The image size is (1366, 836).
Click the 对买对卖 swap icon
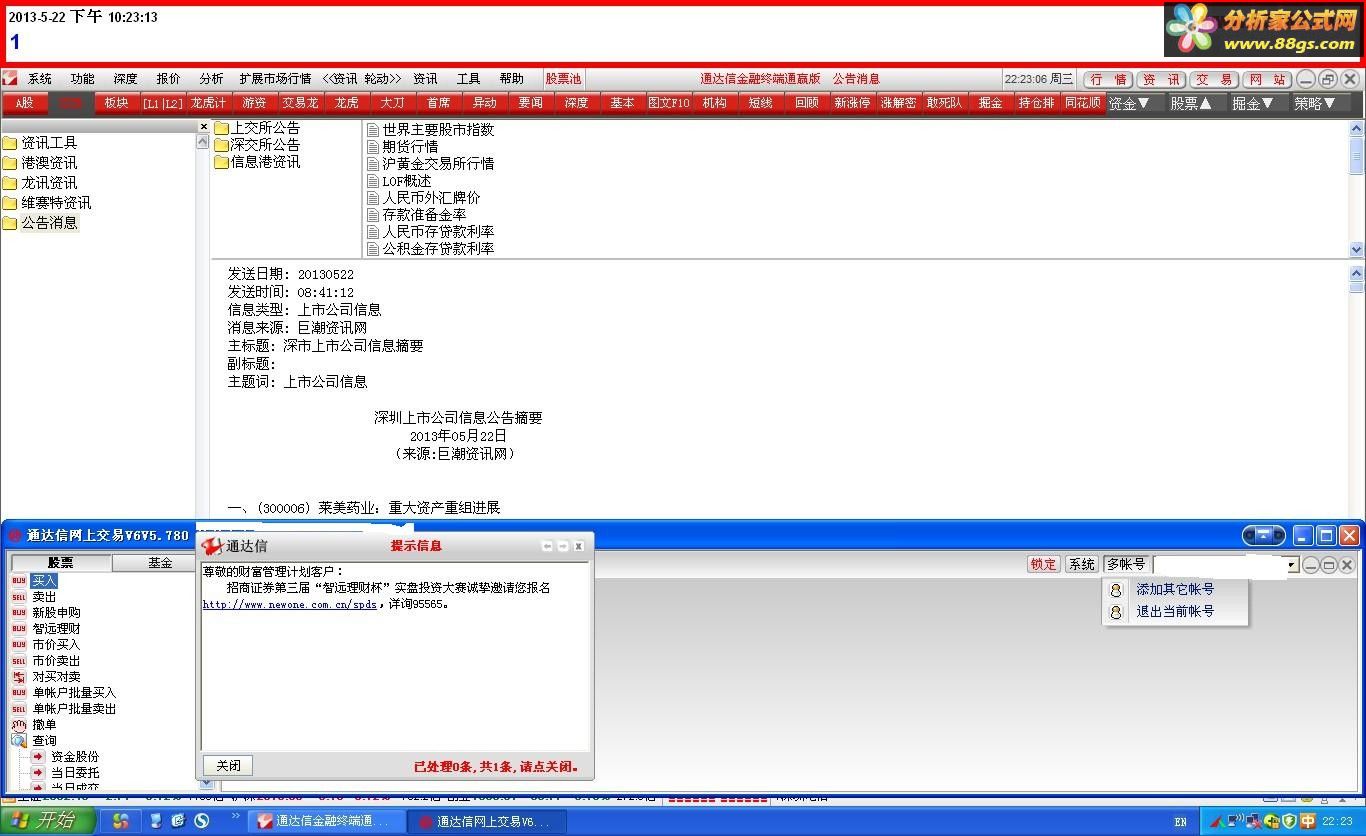(19, 677)
